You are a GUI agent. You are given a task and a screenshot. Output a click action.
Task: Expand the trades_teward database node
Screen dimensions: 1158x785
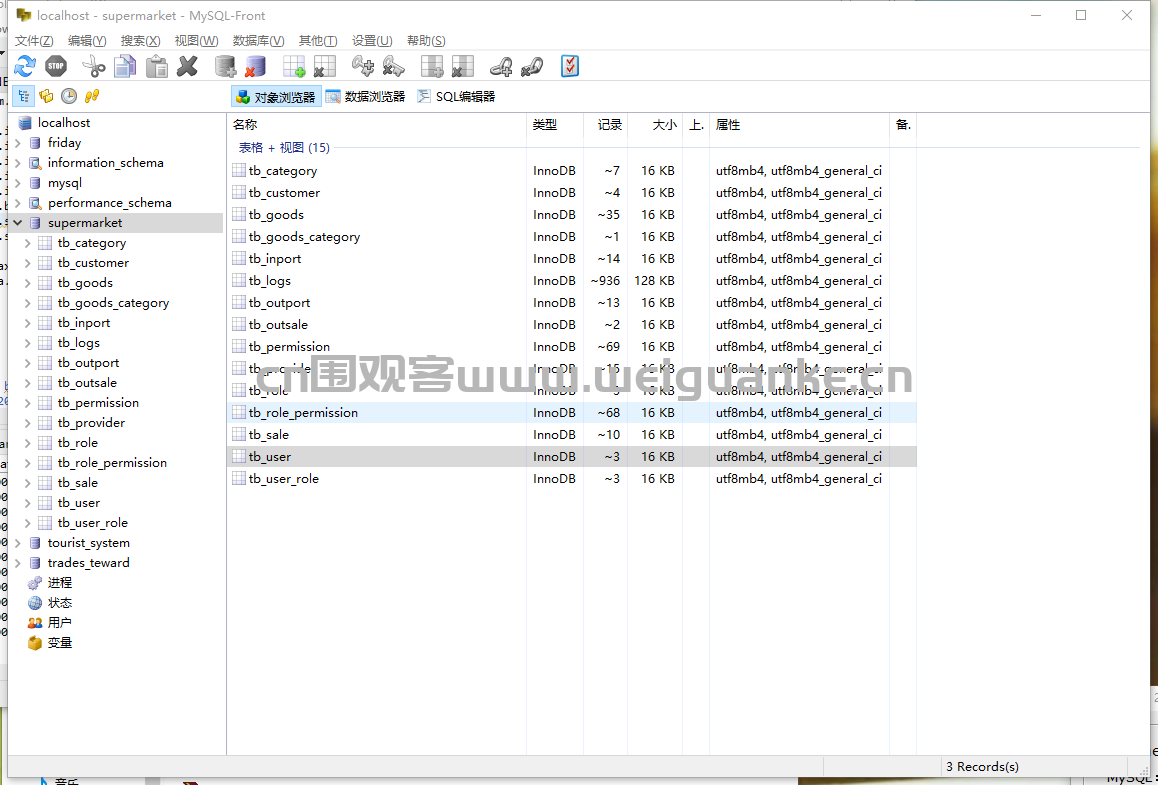[18, 563]
